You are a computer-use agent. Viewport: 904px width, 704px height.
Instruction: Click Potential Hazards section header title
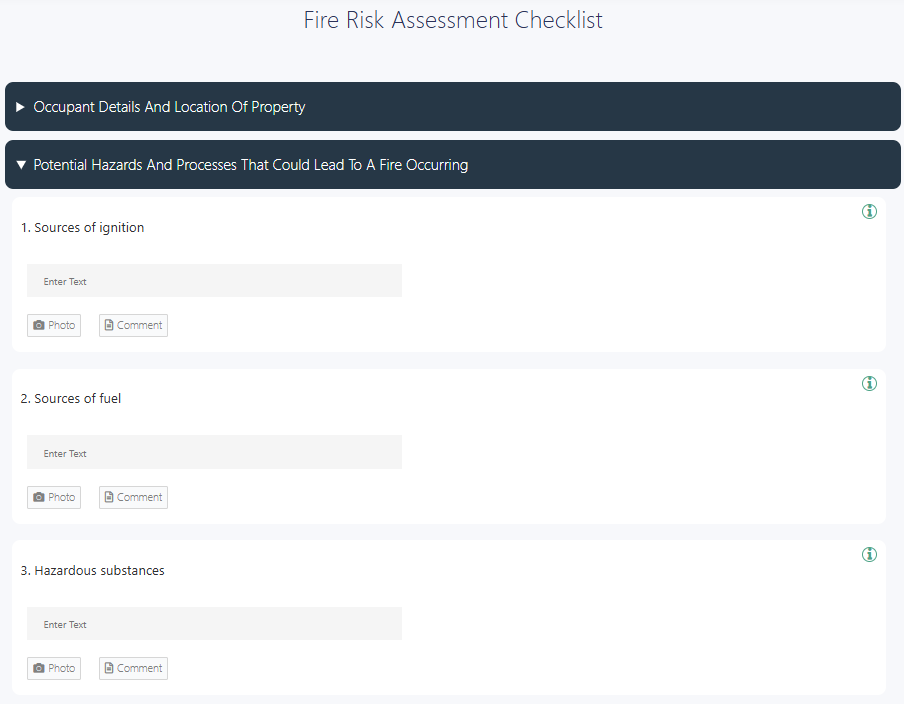coord(250,165)
